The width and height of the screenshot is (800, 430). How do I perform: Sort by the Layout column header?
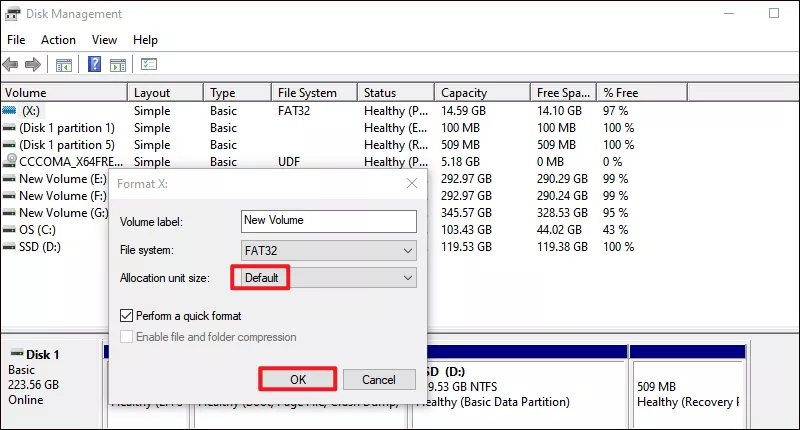coord(165,93)
